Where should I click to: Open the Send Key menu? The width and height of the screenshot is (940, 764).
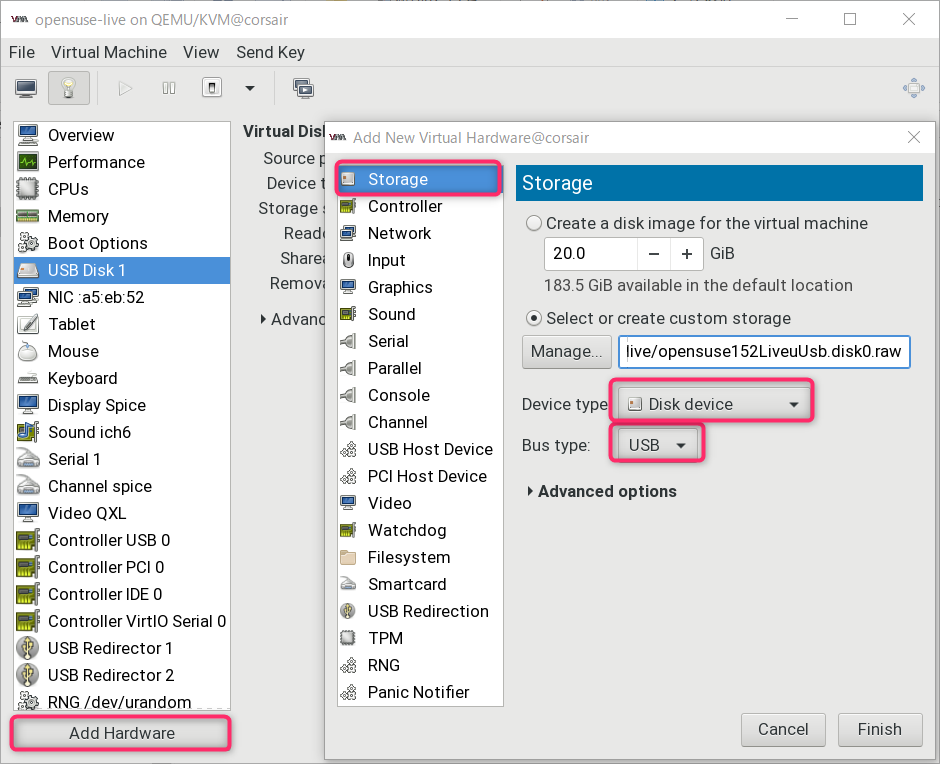pyautogui.click(x=270, y=52)
